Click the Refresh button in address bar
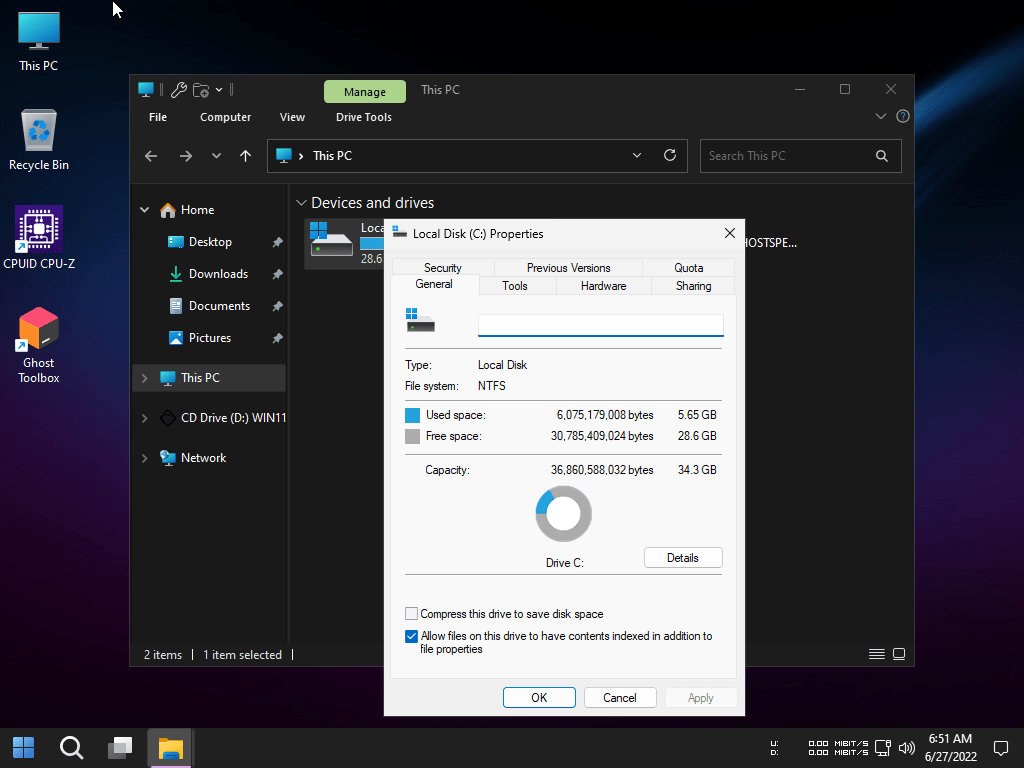Image resolution: width=1024 pixels, height=768 pixels. click(670, 156)
